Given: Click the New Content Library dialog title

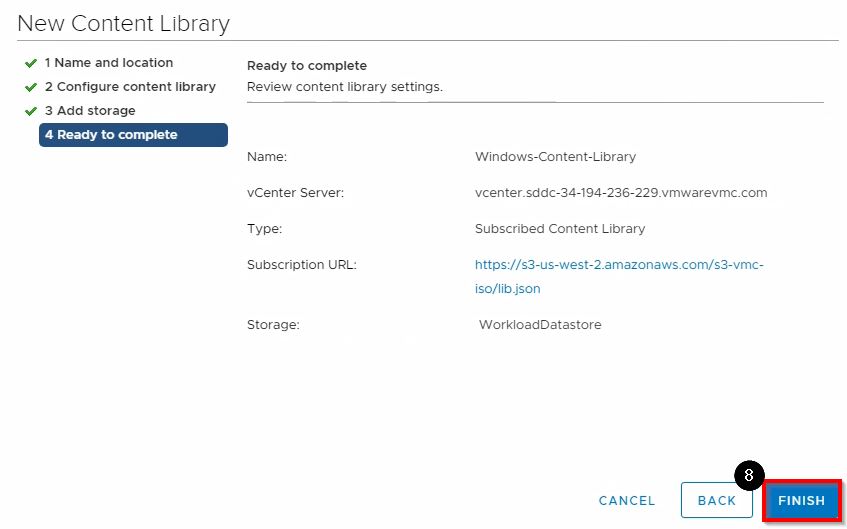Looking at the screenshot, I should pyautogui.click(x=124, y=23).
